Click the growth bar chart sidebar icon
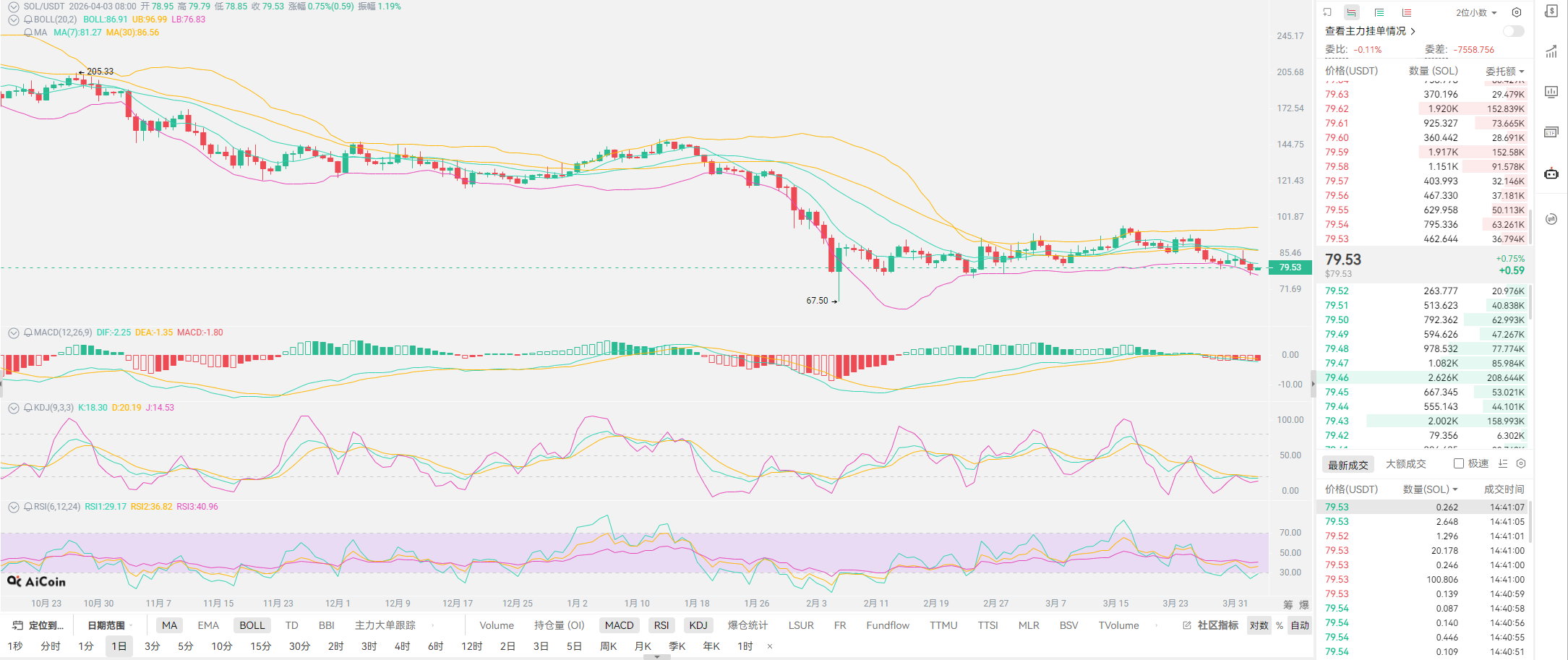This screenshot has height=660, width=1568. pos(1551,51)
